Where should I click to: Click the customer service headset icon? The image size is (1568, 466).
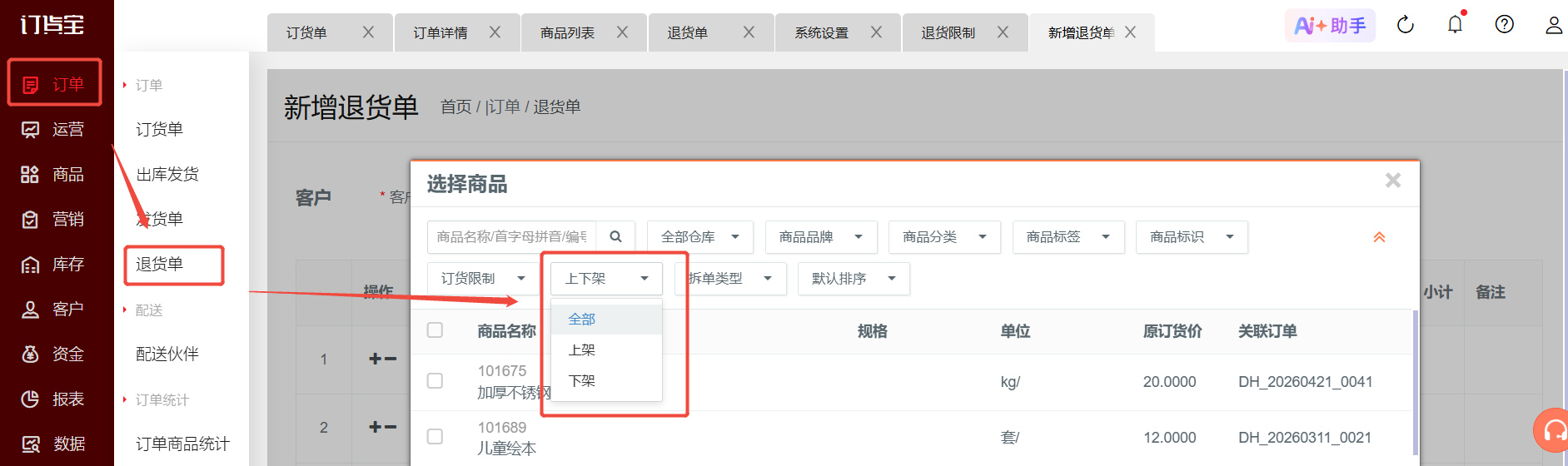[1552, 430]
